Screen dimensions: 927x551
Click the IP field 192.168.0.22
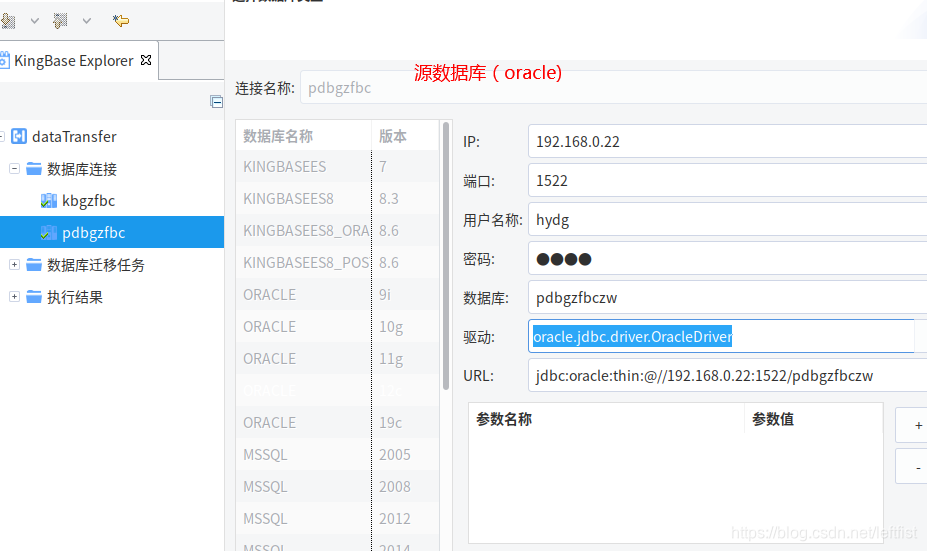[x=728, y=141]
